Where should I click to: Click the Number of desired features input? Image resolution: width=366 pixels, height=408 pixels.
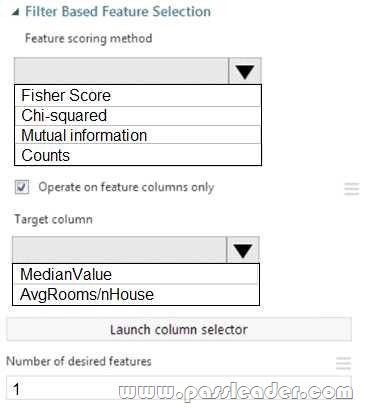(x=179, y=388)
